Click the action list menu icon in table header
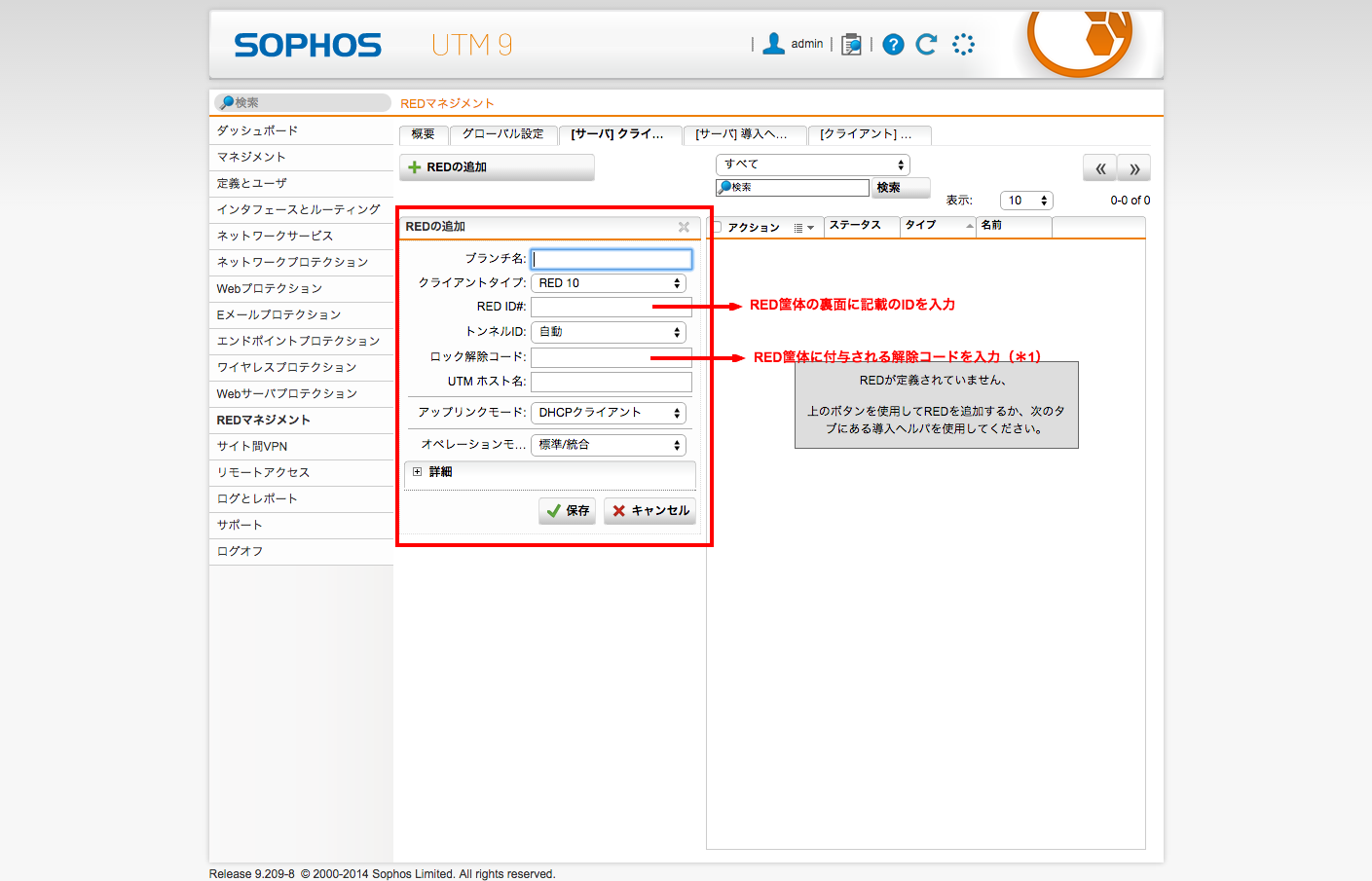The height and width of the screenshot is (881, 1372). (x=803, y=228)
